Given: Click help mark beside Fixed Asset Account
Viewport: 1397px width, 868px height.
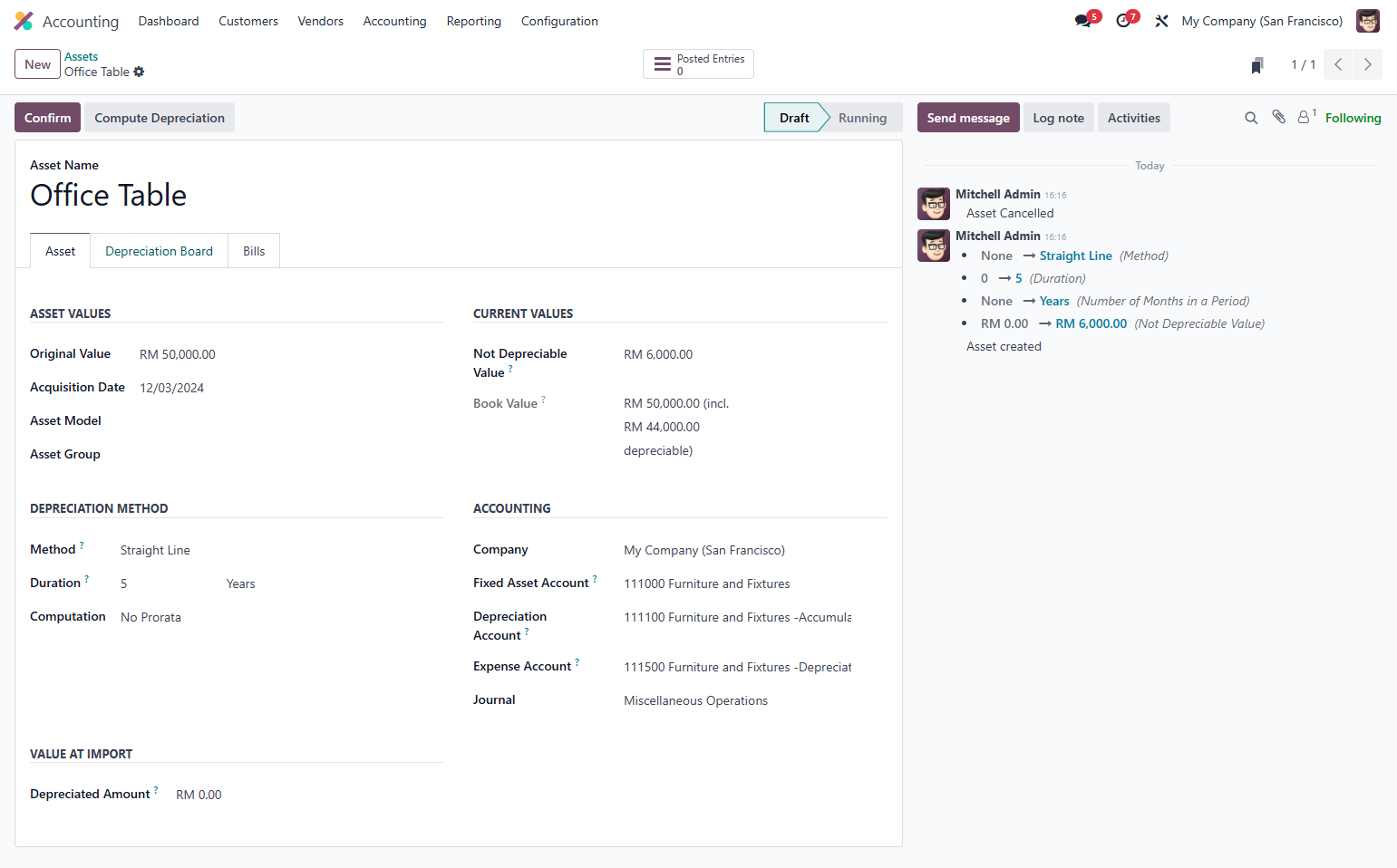Looking at the screenshot, I should 595,579.
